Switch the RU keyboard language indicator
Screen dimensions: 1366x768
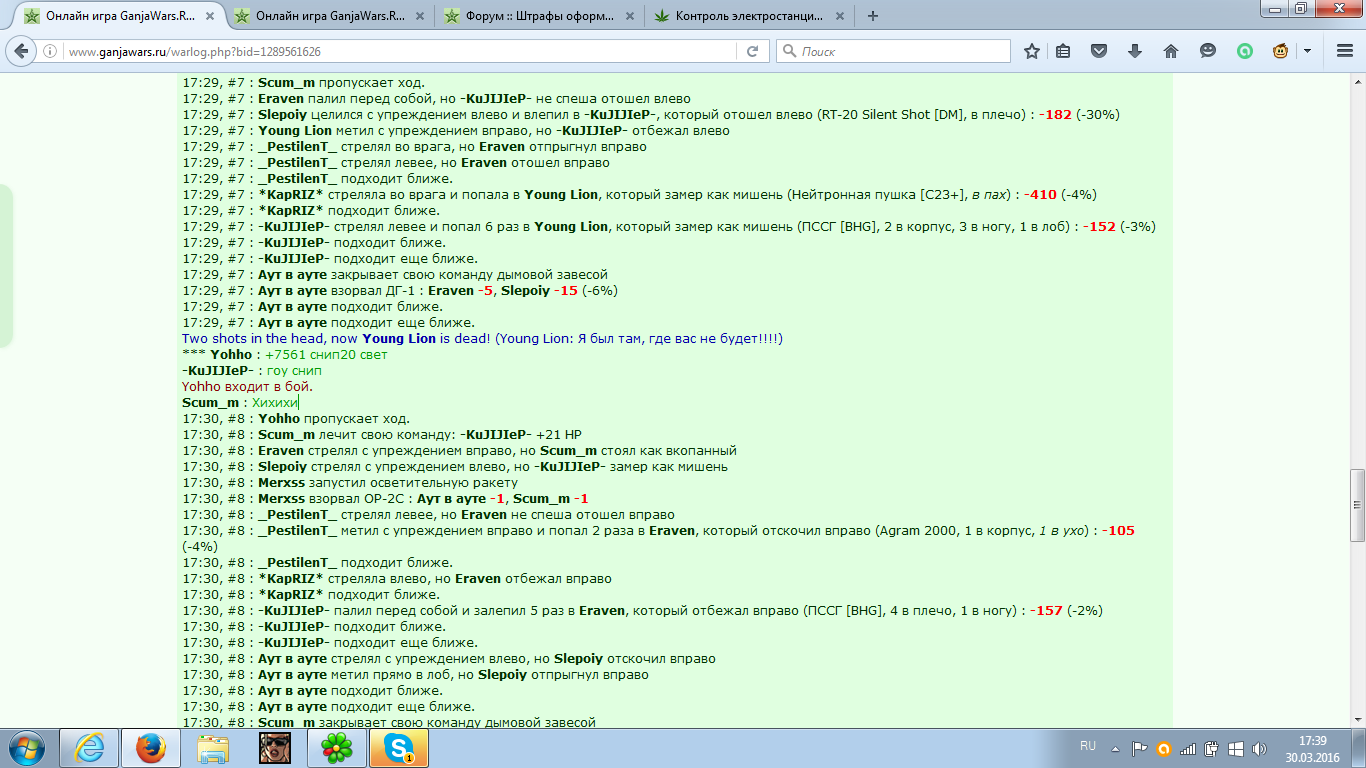[x=1088, y=747]
